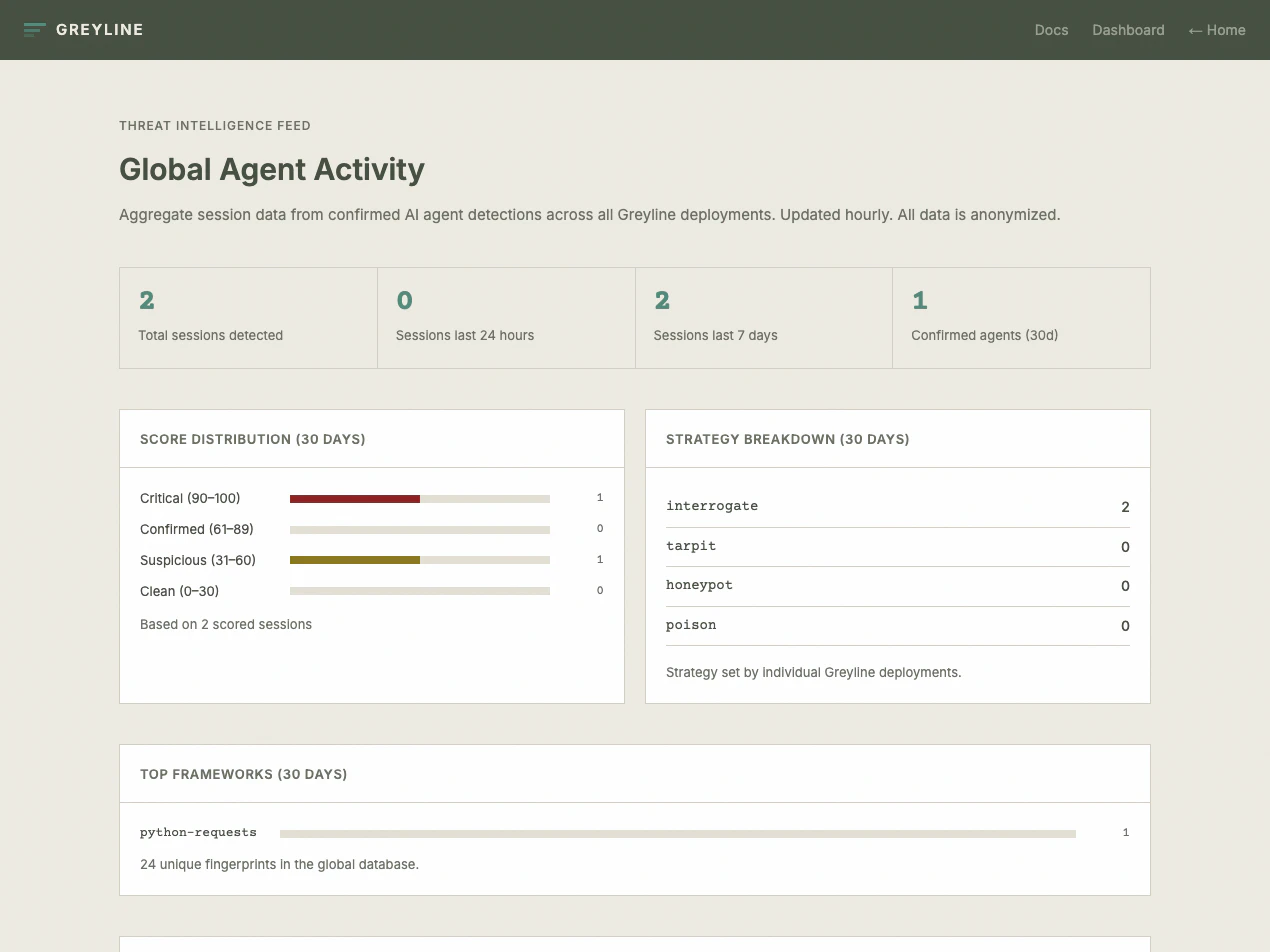Open the Docs page

click(1051, 30)
